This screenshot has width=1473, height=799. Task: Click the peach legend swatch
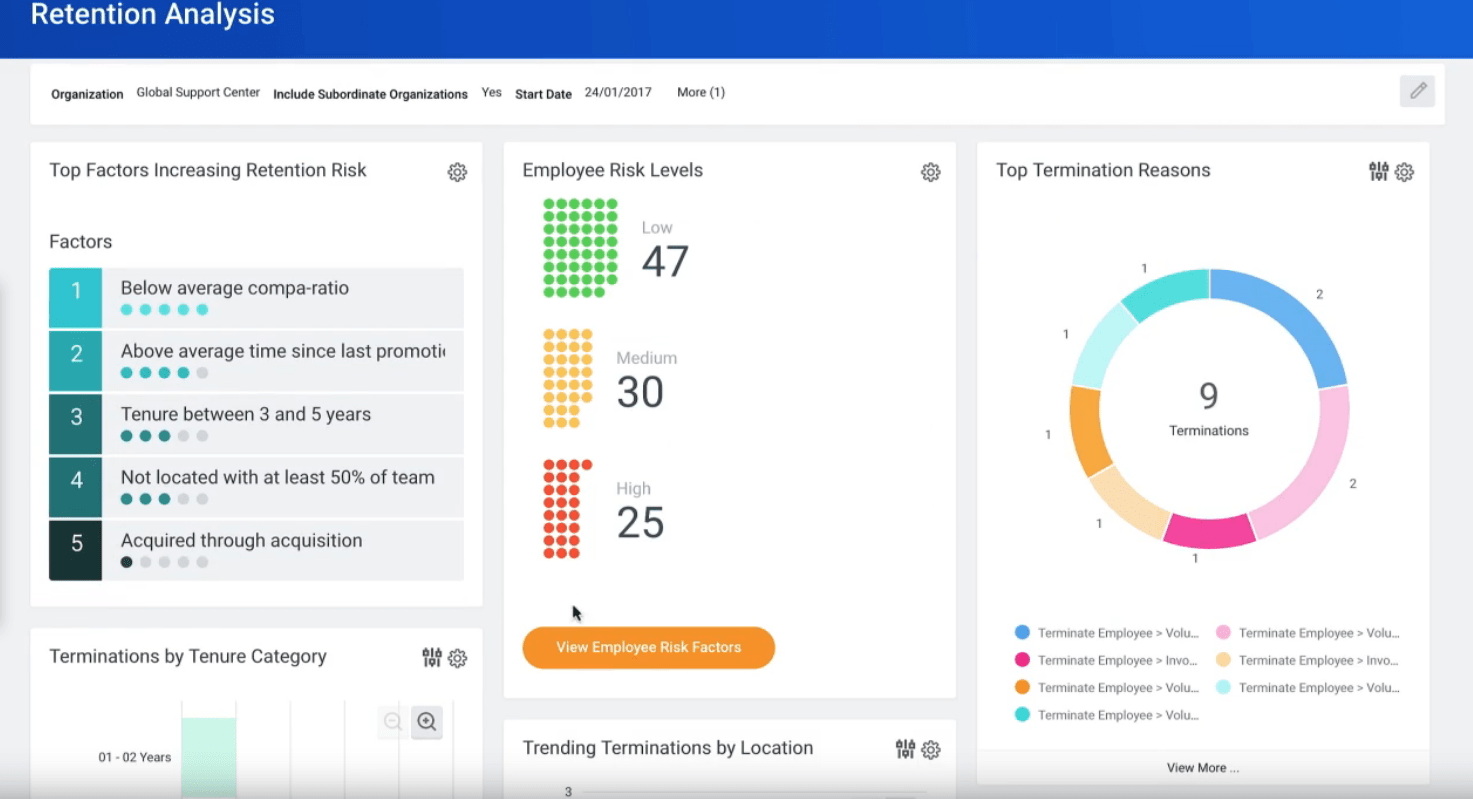1223,660
